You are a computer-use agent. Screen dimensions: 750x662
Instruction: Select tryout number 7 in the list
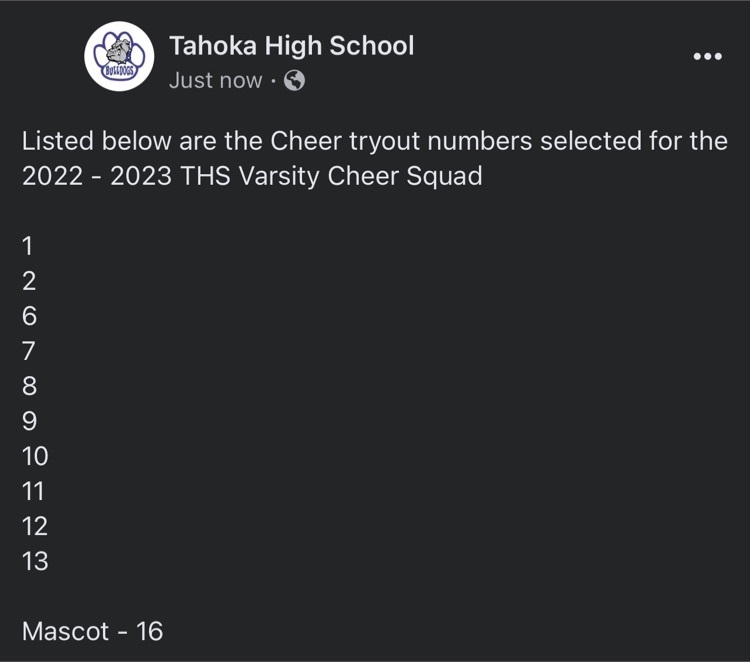29,351
